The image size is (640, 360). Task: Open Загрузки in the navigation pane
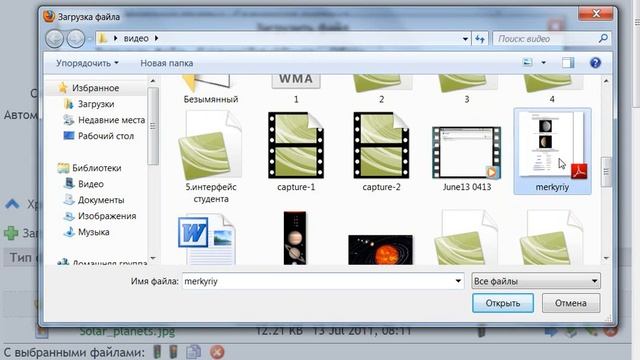[x=96, y=104]
